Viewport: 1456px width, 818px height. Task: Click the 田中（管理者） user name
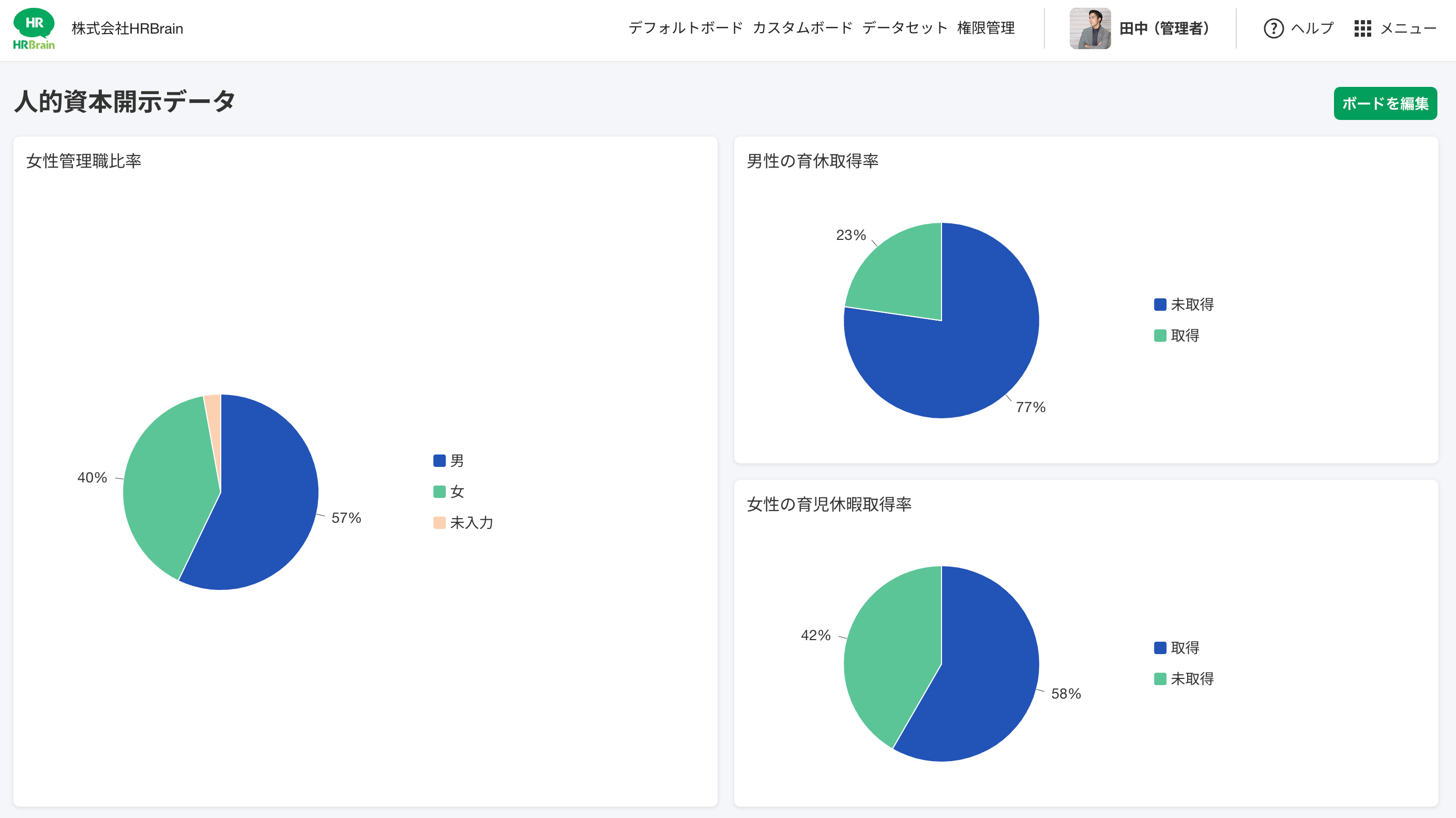tap(1164, 28)
